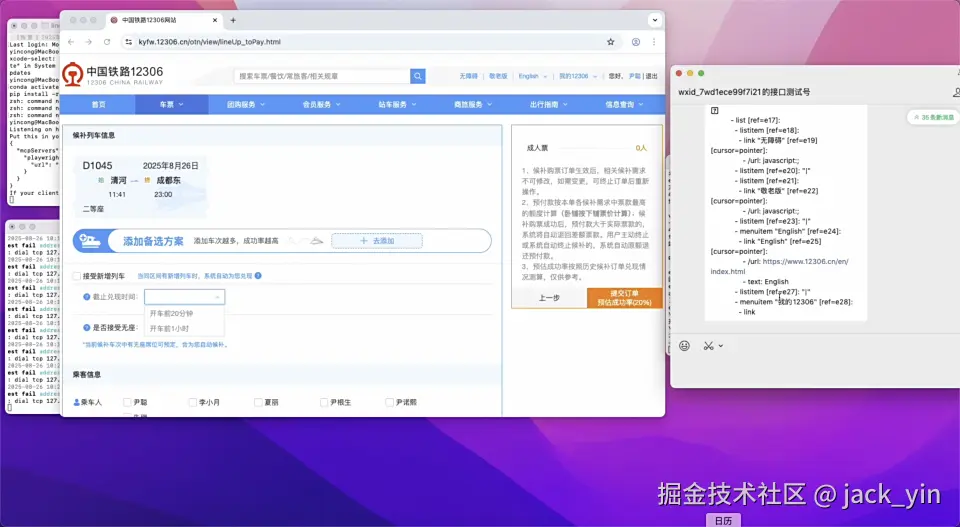960x527 pixels.
Task: Click the 尹聪 username link in header
Action: 634,77
